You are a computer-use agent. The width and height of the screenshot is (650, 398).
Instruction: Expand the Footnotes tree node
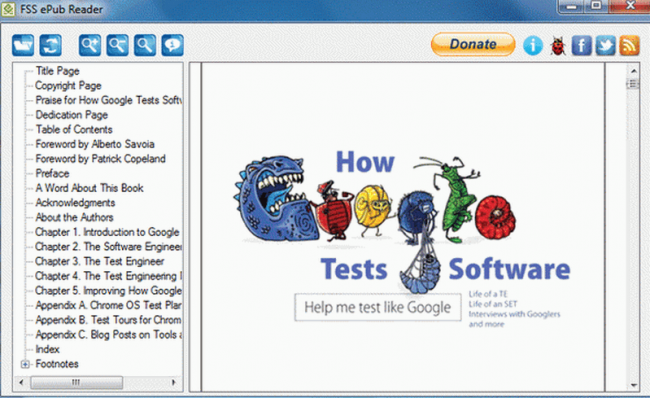[25, 364]
